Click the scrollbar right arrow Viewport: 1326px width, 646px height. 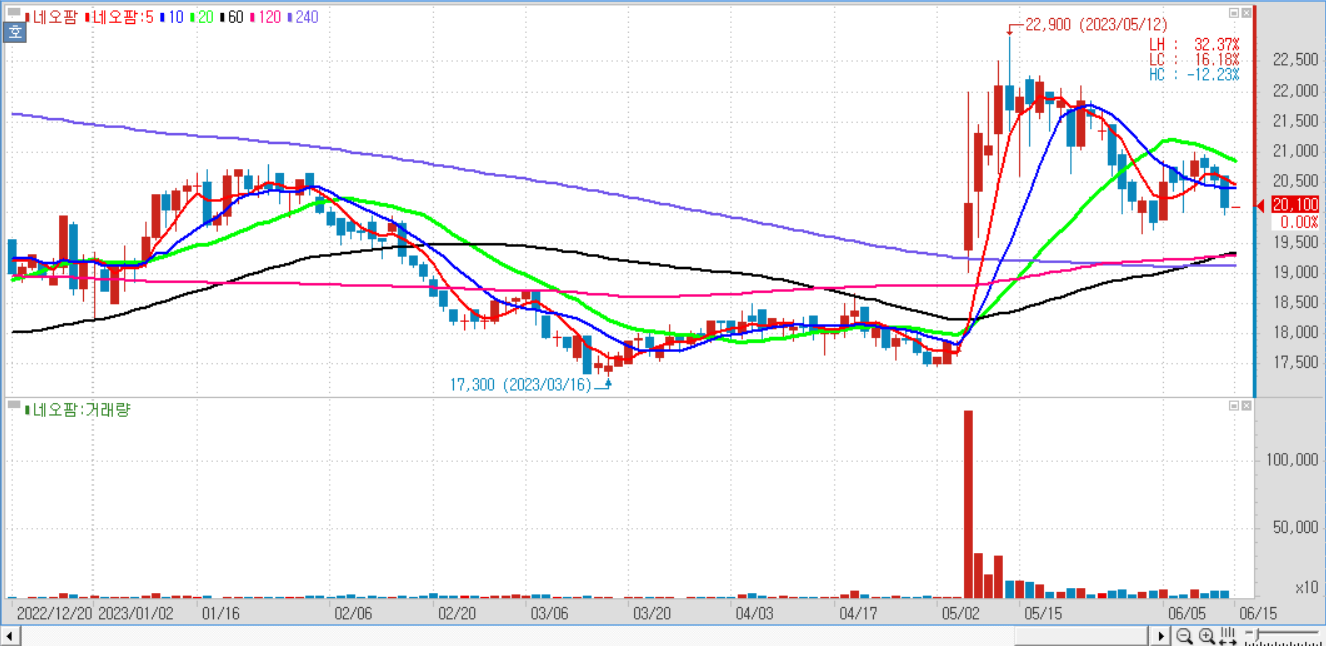tap(1161, 636)
